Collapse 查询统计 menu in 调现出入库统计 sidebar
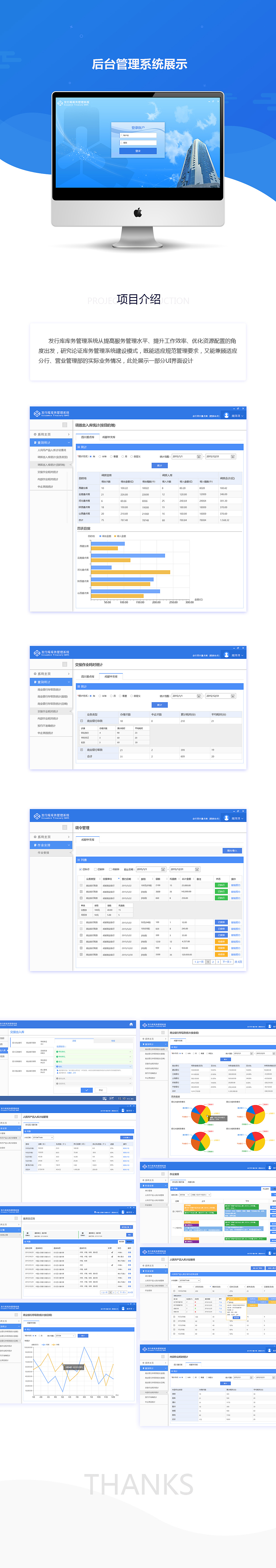Image resolution: width=276 pixels, height=1568 pixels. (x=51, y=443)
